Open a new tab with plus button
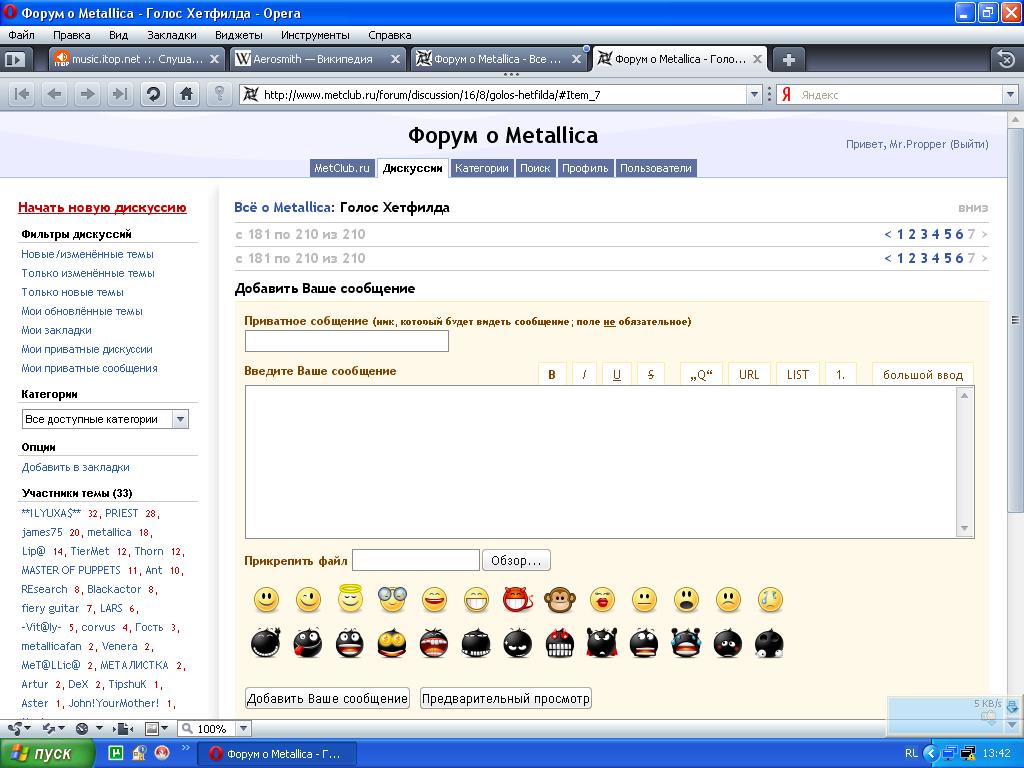Image resolution: width=1024 pixels, height=768 pixels. click(788, 59)
